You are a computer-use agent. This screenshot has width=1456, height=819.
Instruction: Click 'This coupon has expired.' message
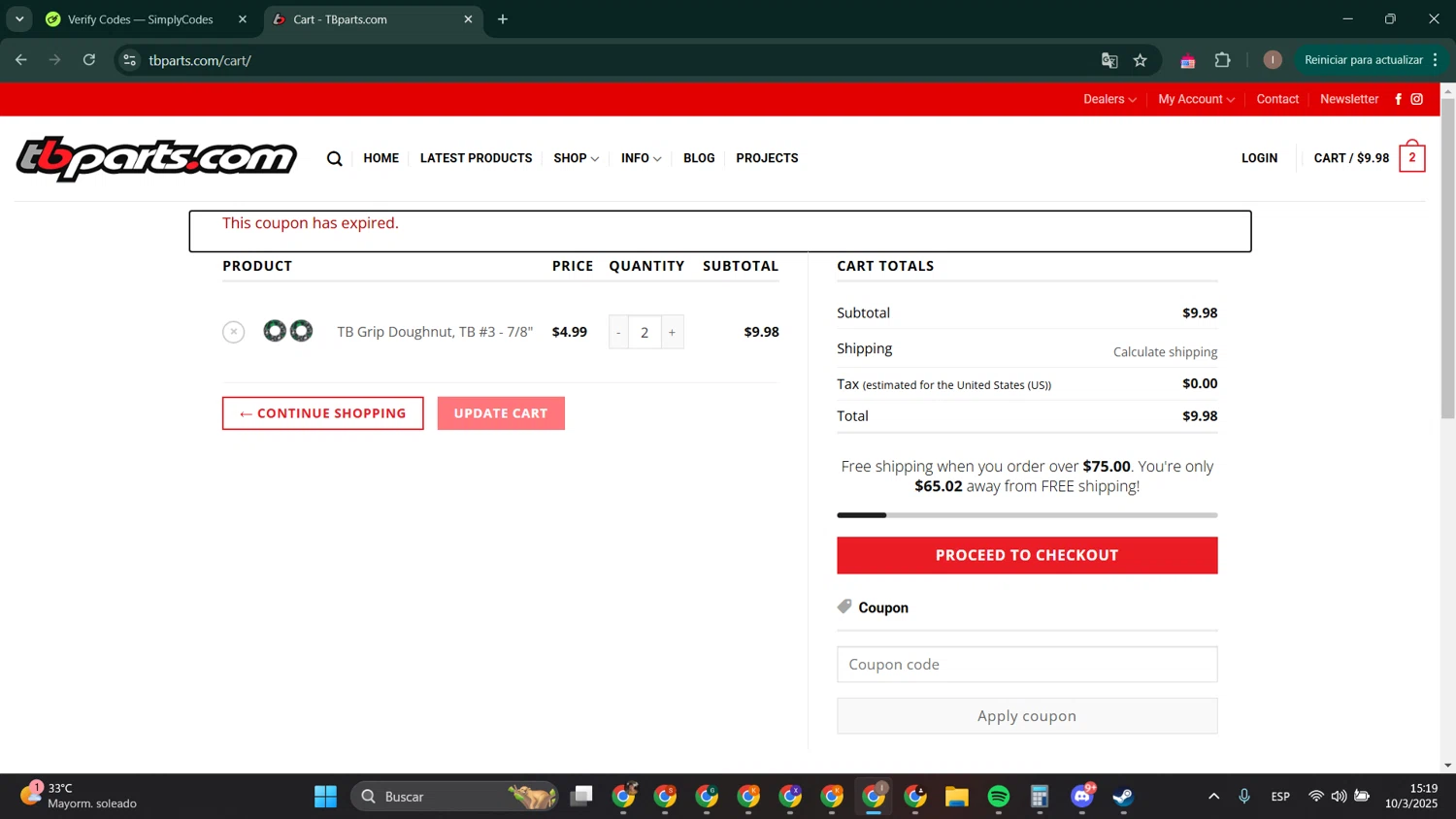(x=311, y=223)
